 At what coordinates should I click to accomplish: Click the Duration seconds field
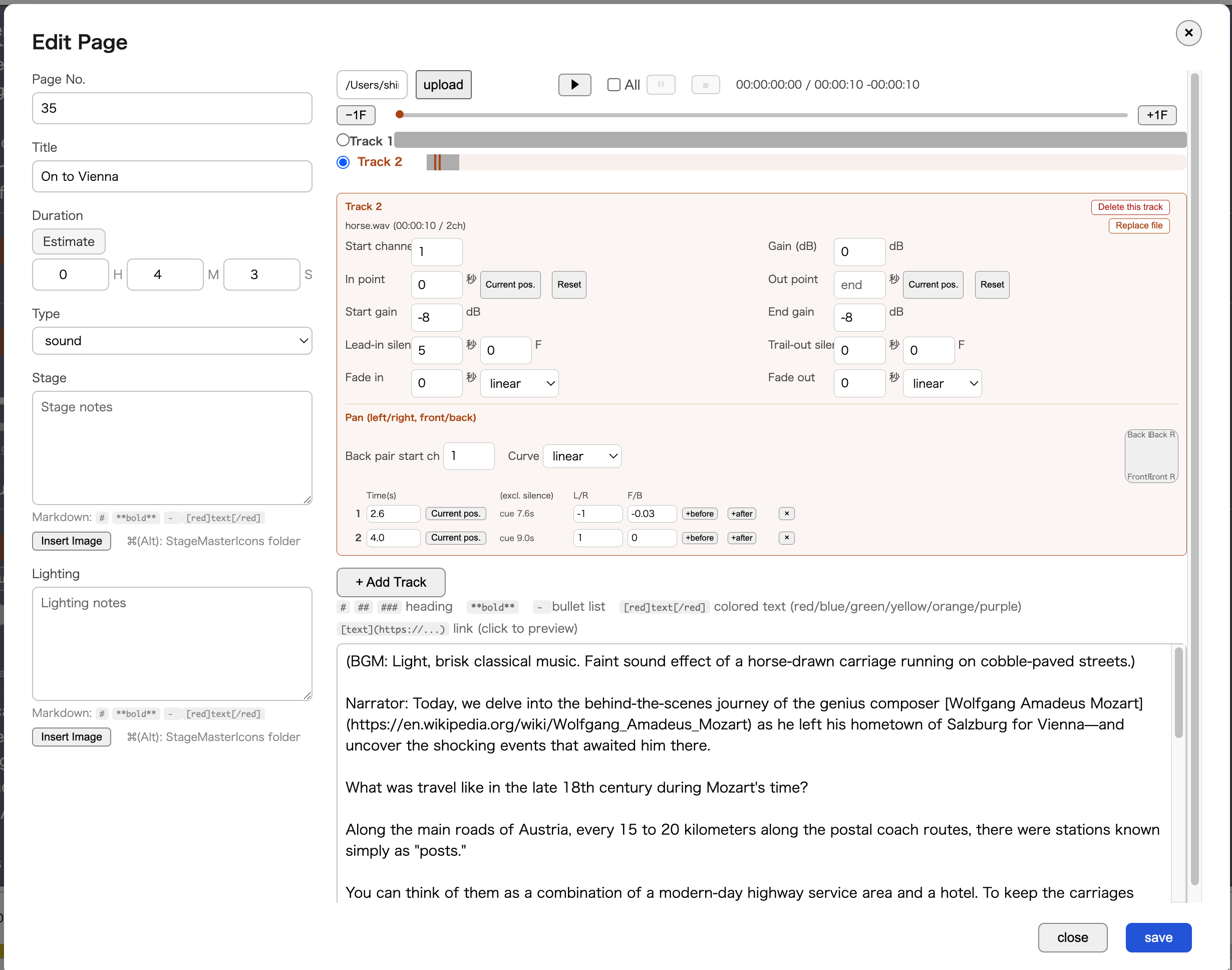tap(262, 275)
